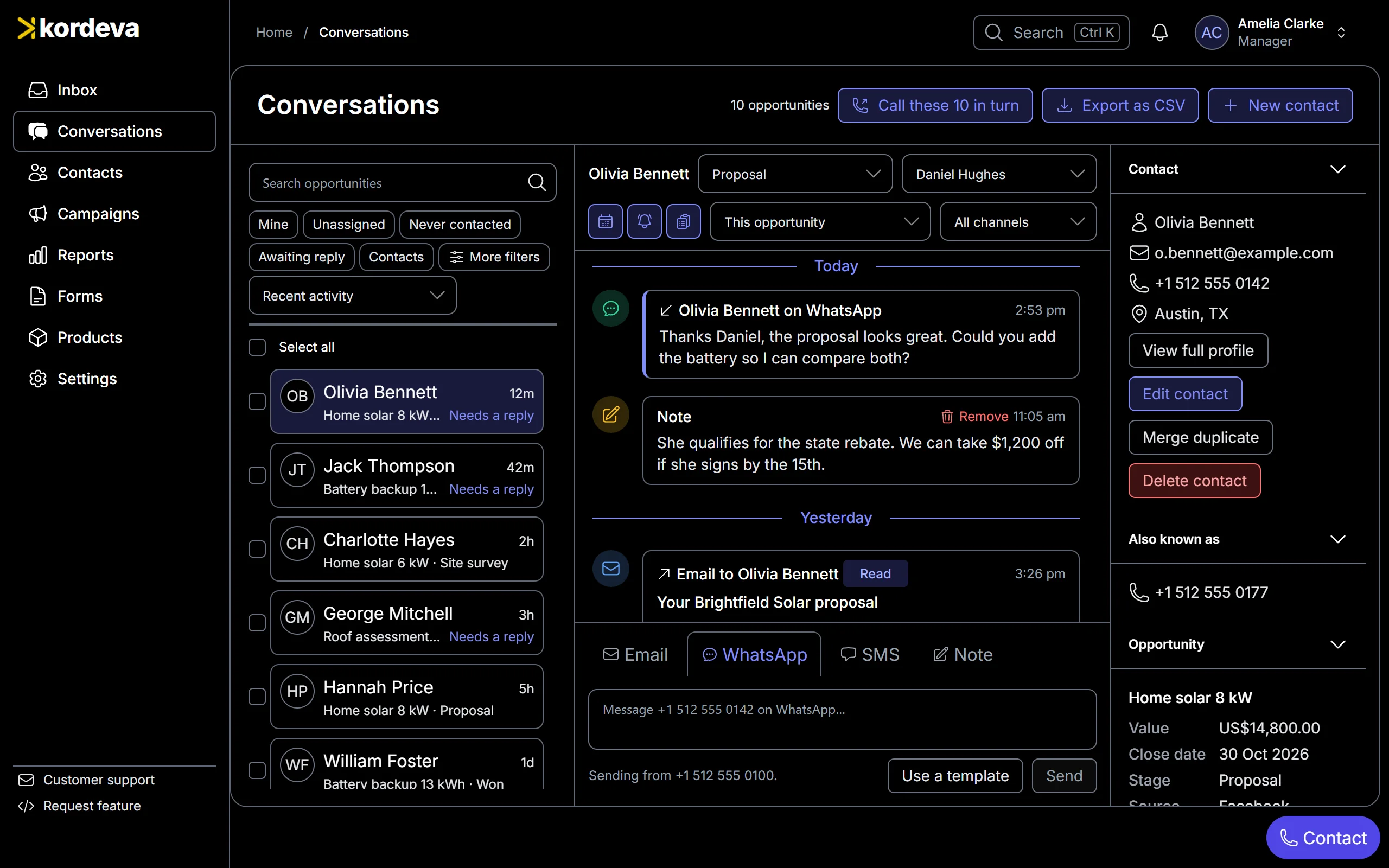
Task: Click the kordeva logo
Action: point(79,29)
